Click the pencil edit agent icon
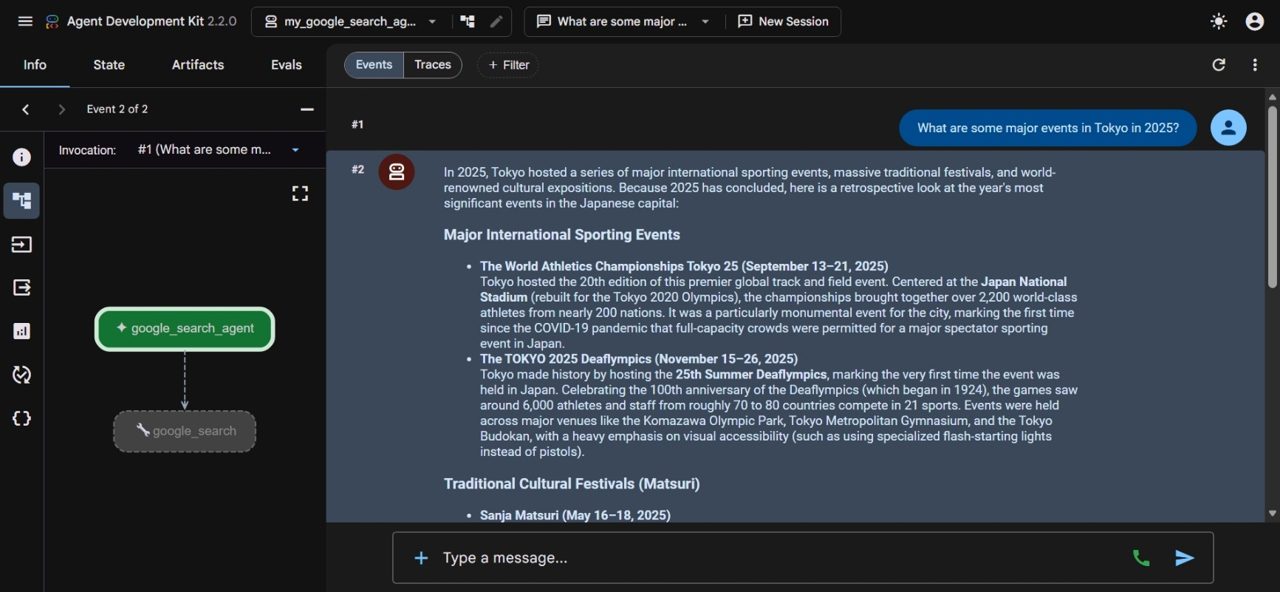This screenshot has height=592, width=1280. (x=496, y=21)
